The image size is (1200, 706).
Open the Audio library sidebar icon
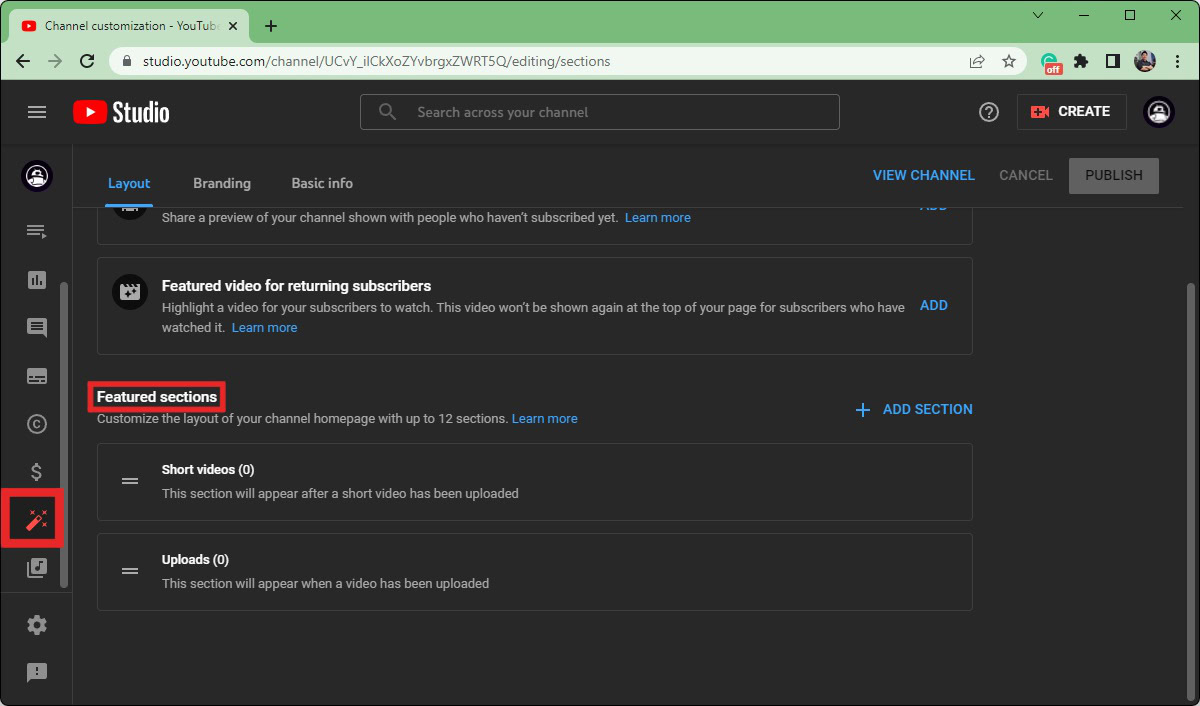[x=37, y=568]
